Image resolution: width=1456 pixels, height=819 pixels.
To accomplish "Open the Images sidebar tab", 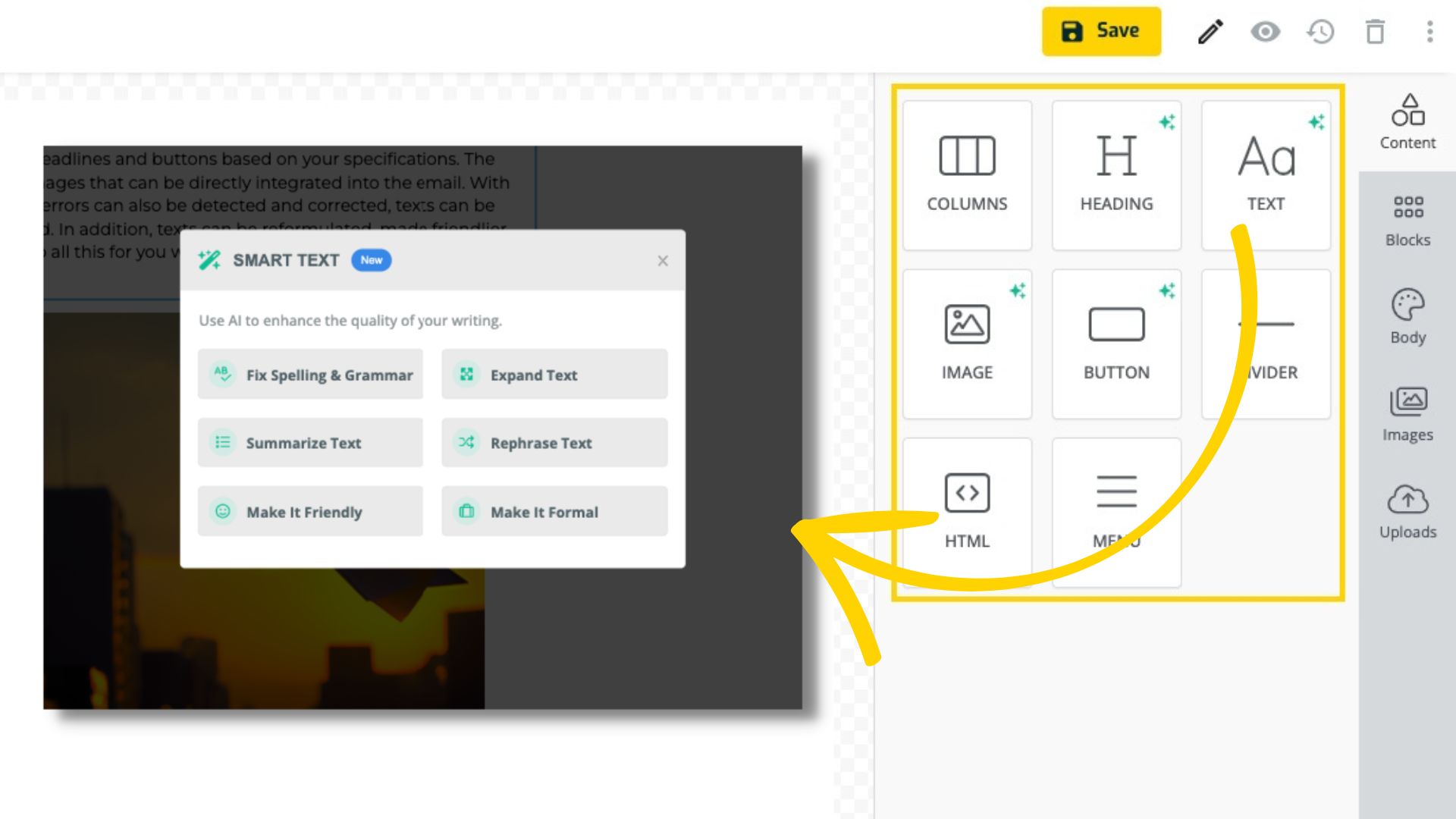I will tap(1407, 415).
